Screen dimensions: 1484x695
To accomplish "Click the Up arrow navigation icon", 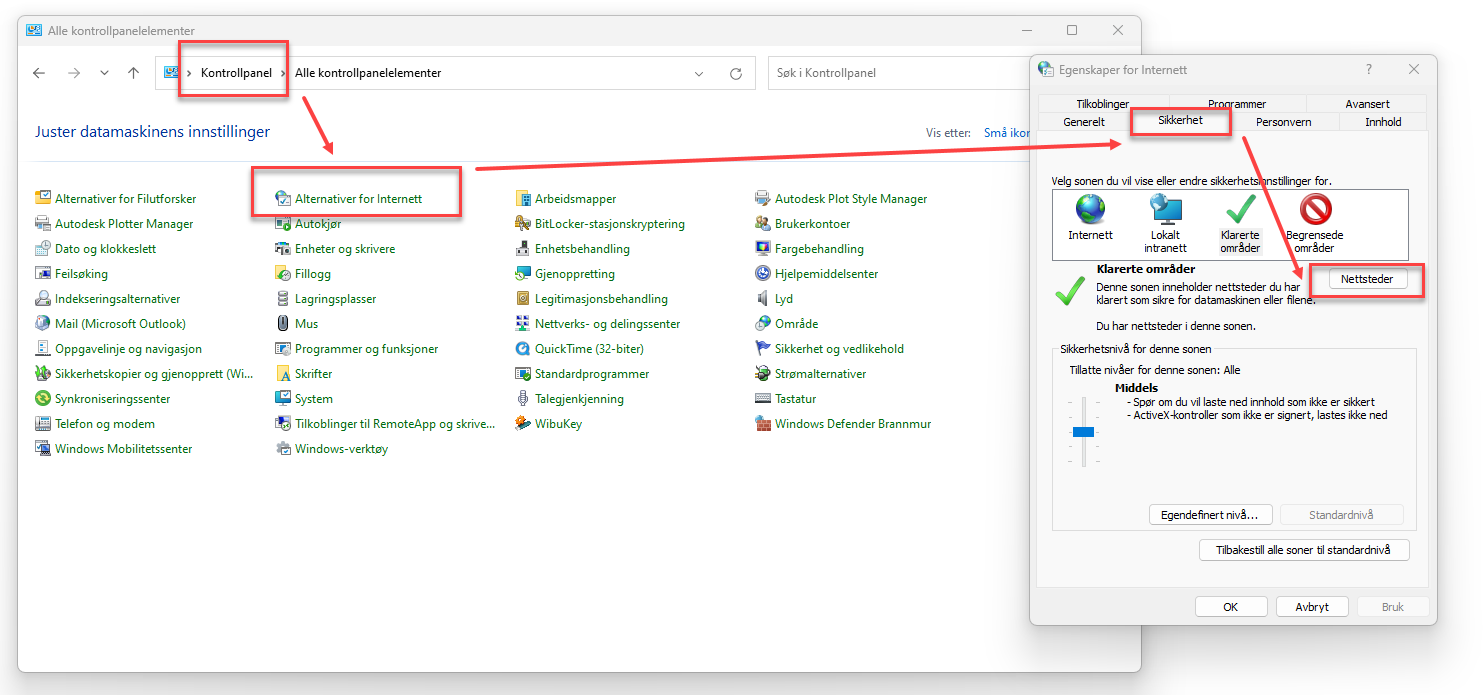I will (134, 73).
